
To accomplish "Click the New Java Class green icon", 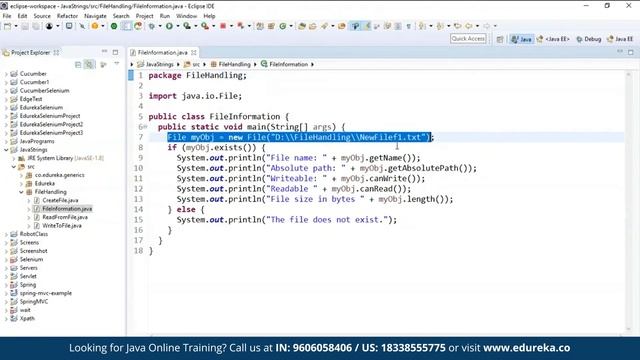I will pos(283,26).
